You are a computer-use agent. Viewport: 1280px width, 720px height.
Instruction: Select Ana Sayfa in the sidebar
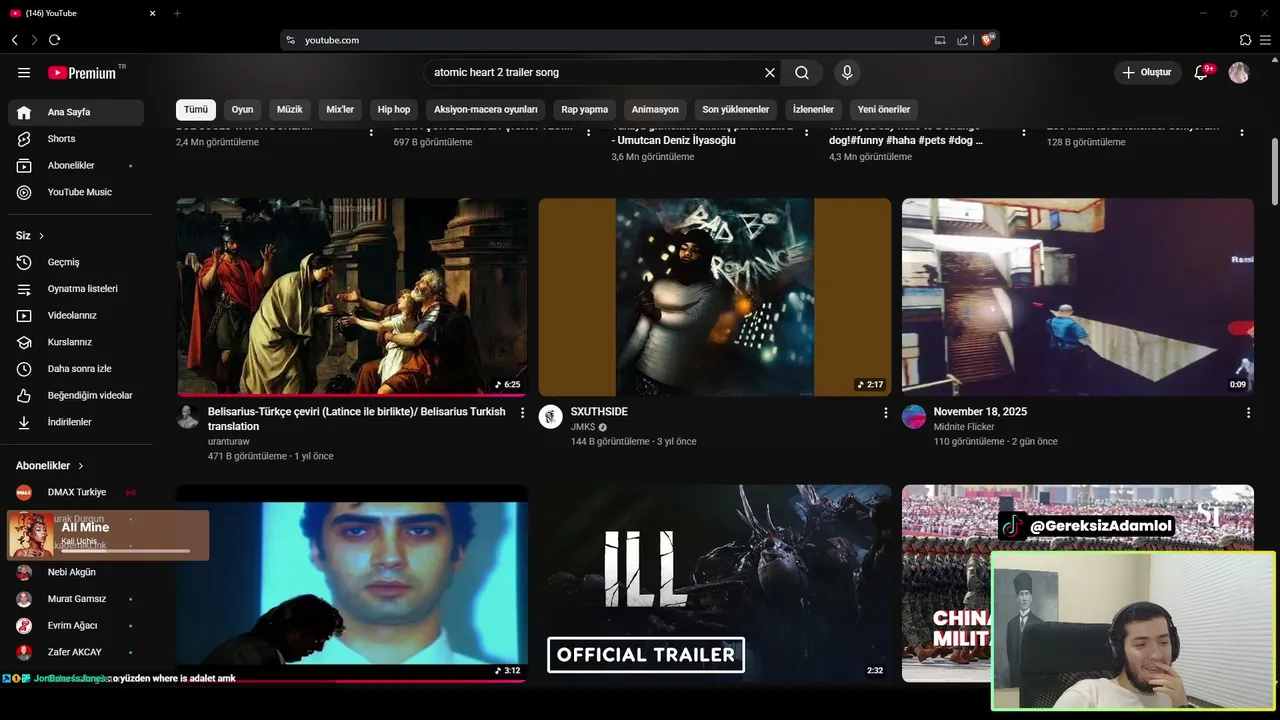point(76,112)
